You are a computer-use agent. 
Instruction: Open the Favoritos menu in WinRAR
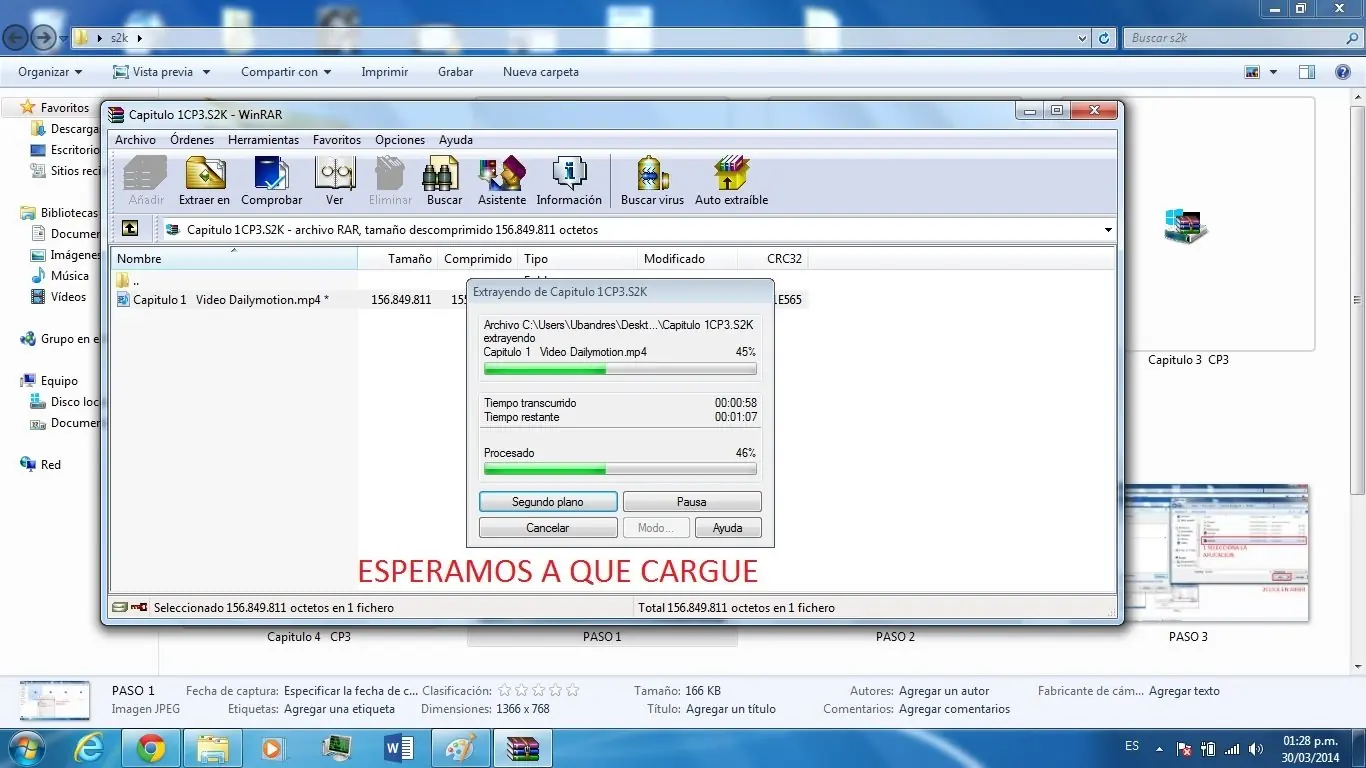click(x=337, y=140)
